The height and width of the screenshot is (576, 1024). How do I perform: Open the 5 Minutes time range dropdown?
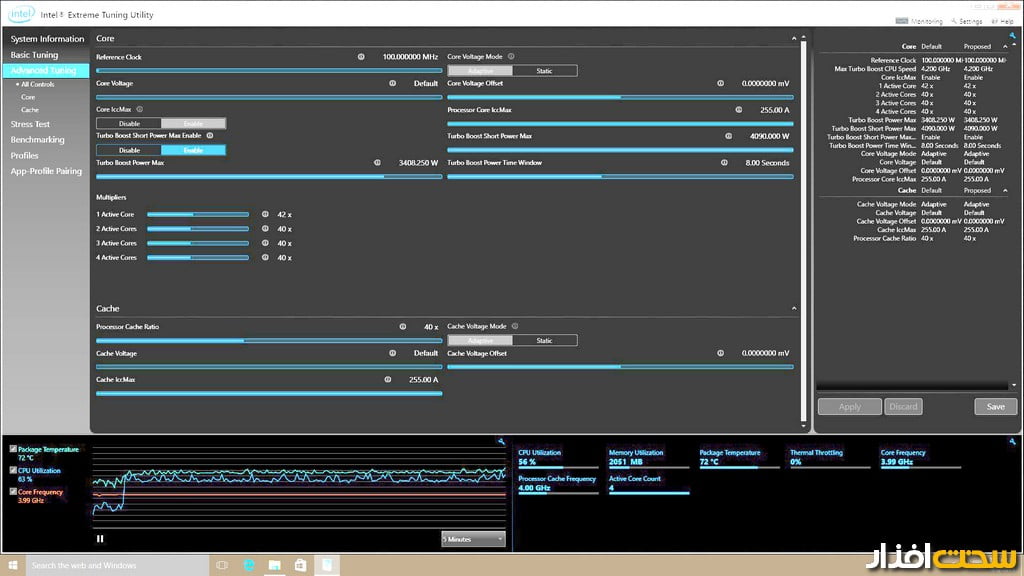click(x=473, y=539)
